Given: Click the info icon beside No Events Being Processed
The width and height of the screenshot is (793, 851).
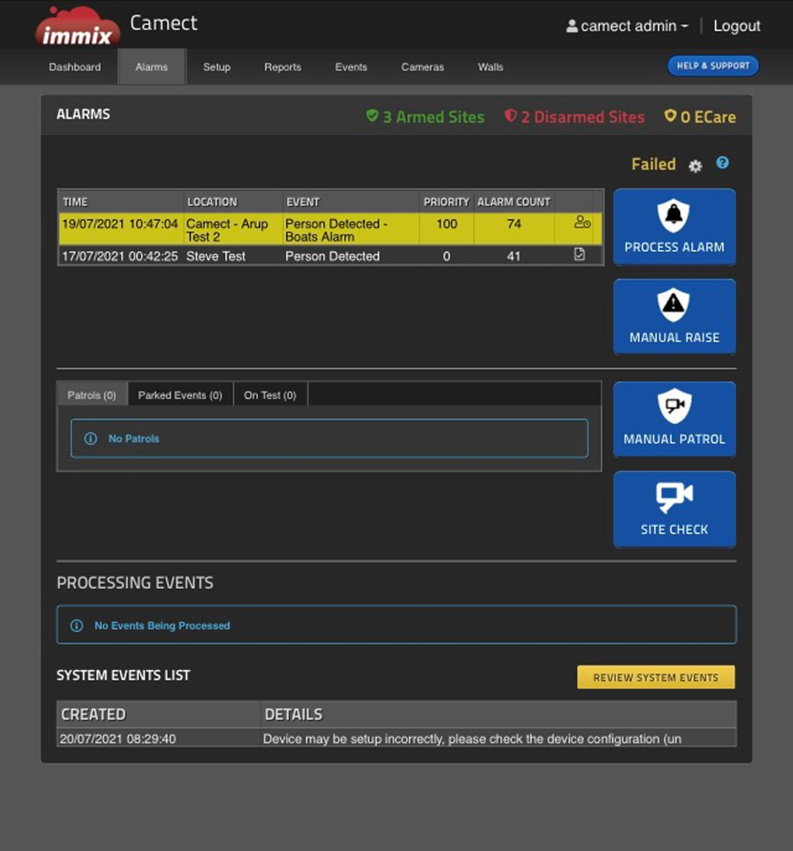Looking at the screenshot, I should pos(77,626).
